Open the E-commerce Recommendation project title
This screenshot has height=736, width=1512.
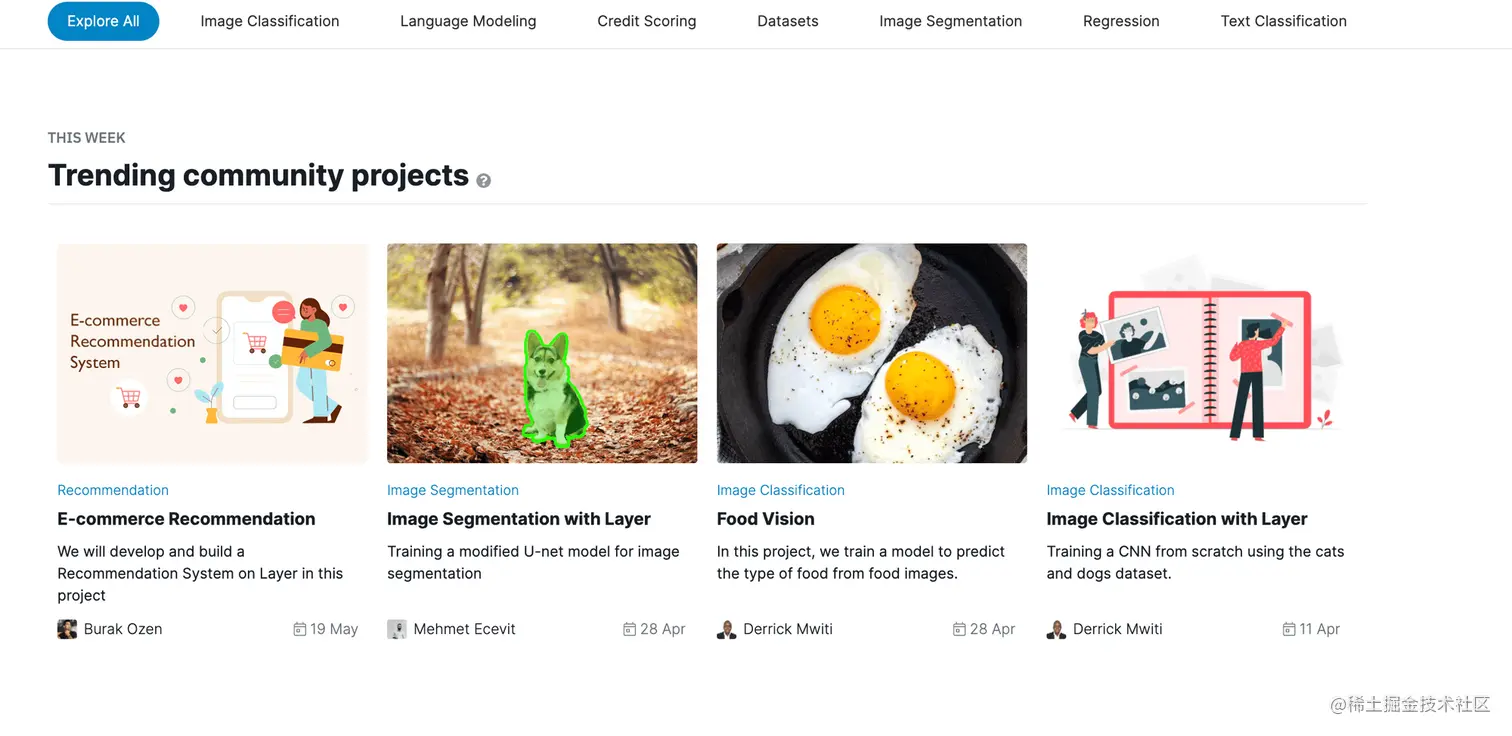pyautogui.click(x=186, y=519)
